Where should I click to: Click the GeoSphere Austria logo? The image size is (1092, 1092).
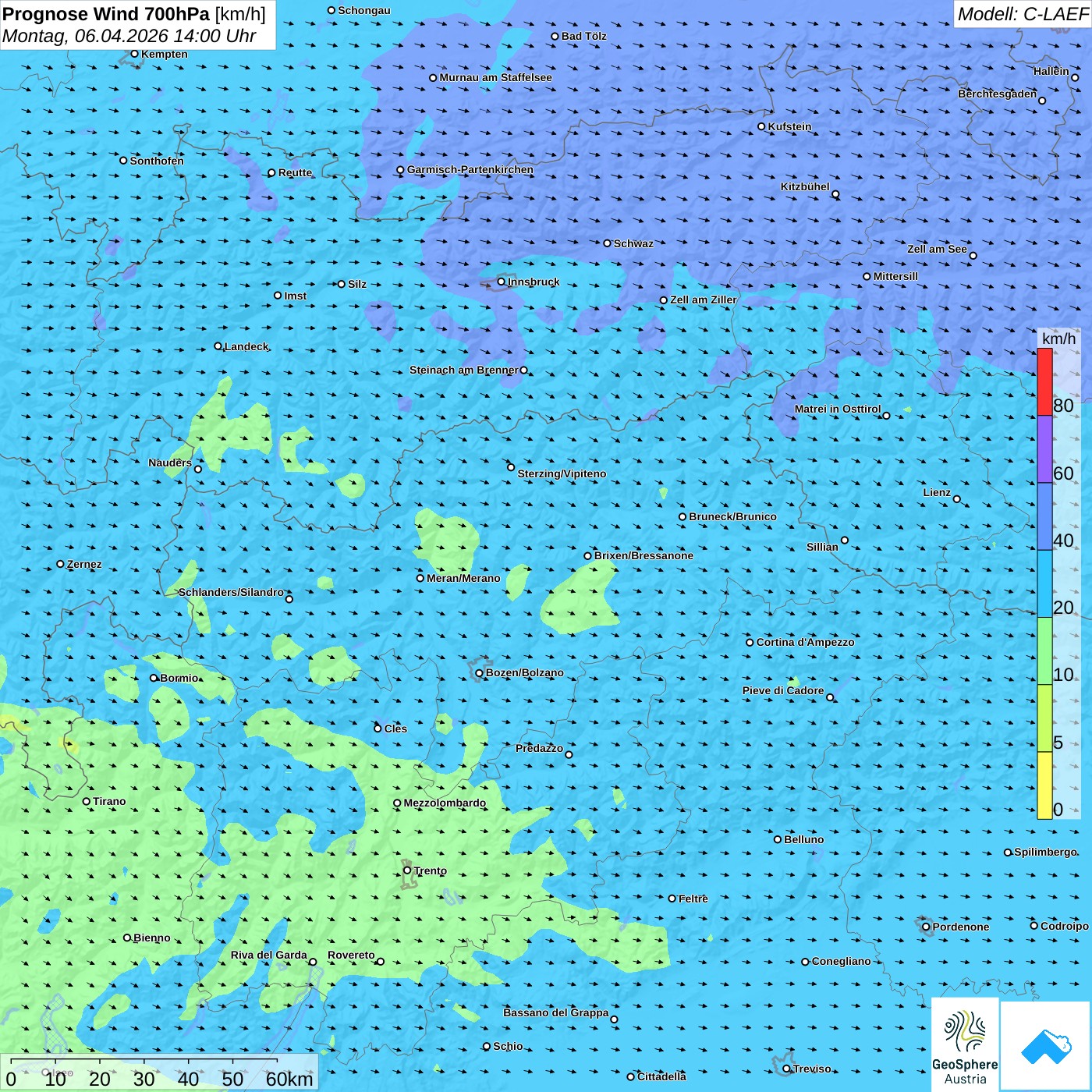[965, 1045]
